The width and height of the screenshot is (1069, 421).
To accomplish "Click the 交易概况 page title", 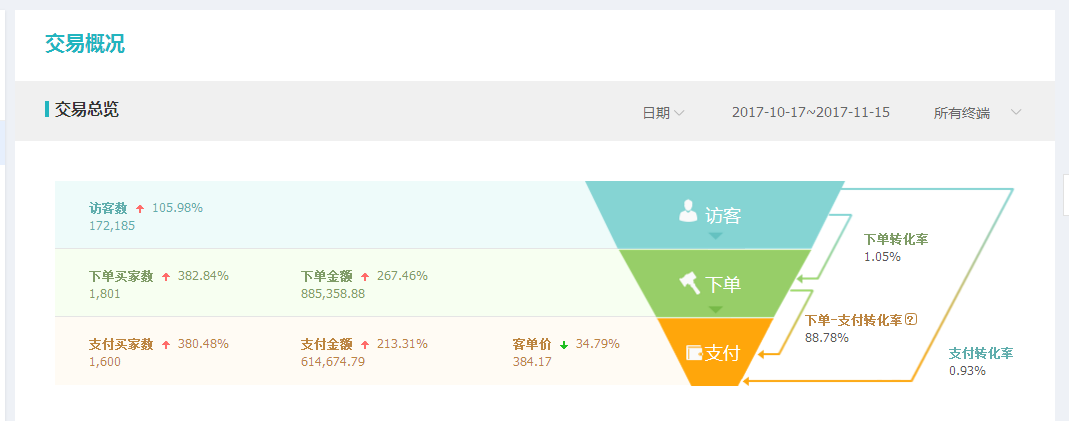I will coord(85,44).
